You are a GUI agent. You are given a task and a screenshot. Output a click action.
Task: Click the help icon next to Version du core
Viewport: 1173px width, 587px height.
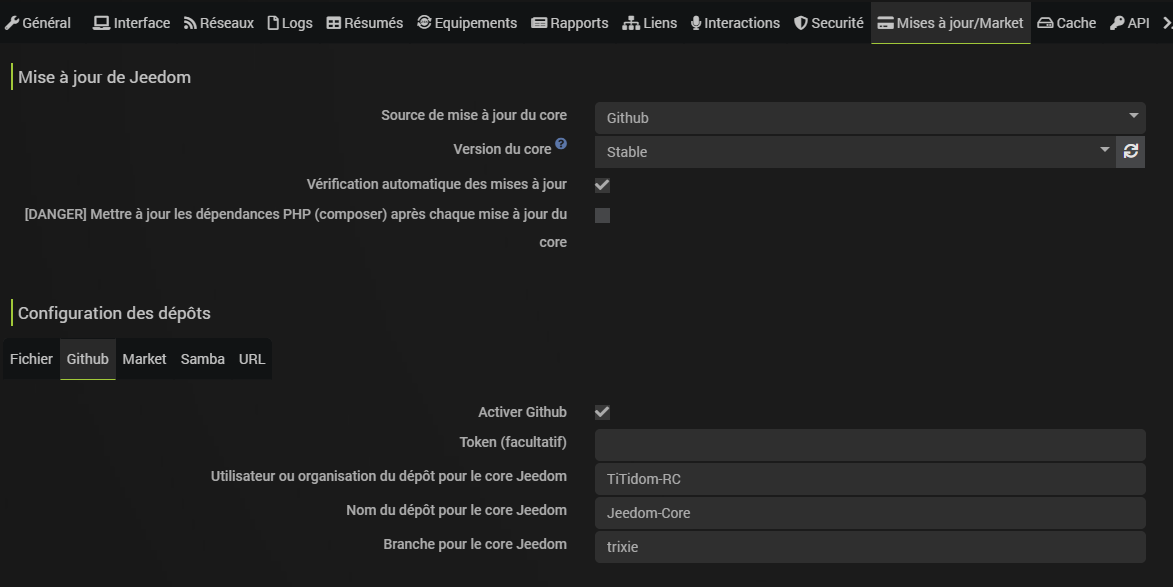click(x=561, y=144)
